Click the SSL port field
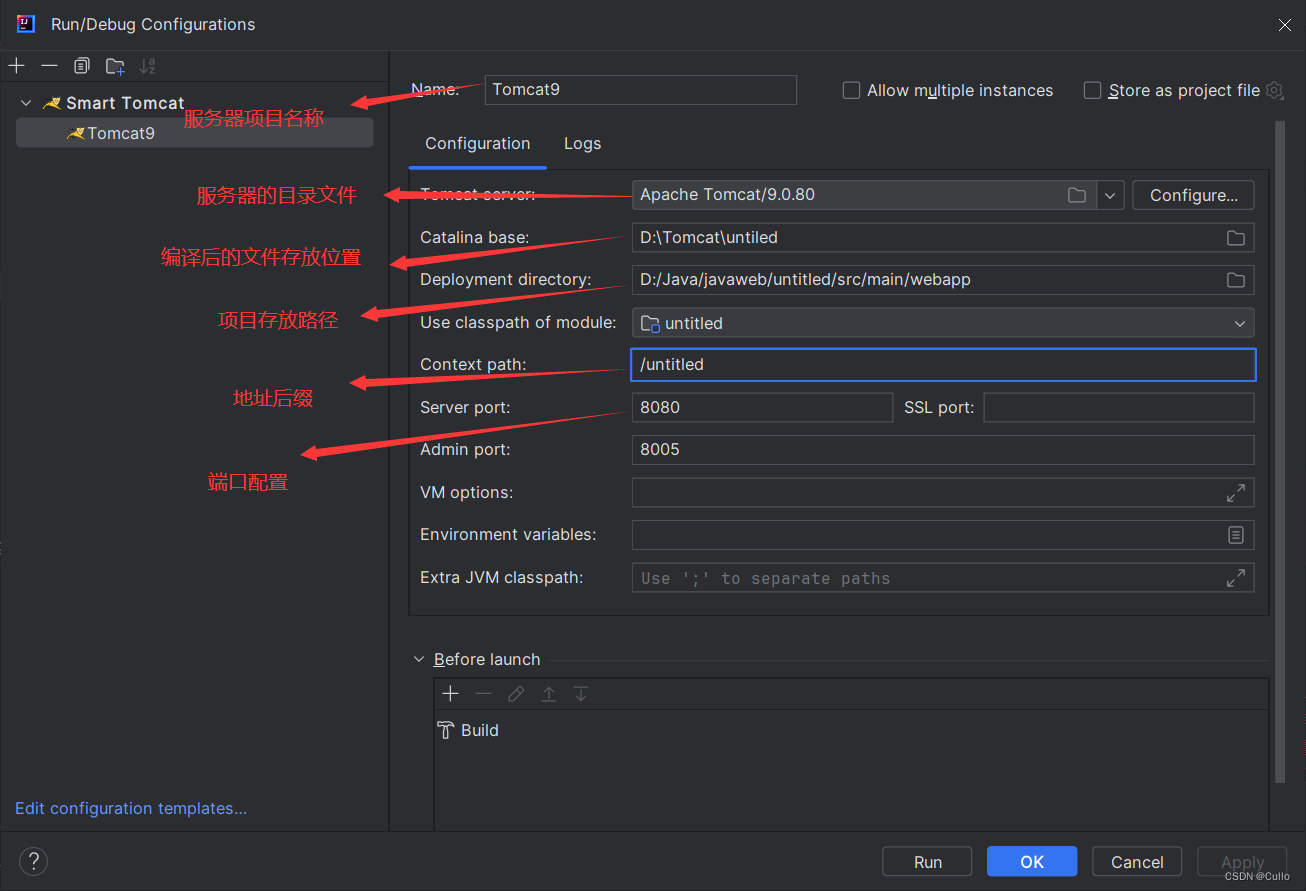 pyautogui.click(x=1119, y=407)
